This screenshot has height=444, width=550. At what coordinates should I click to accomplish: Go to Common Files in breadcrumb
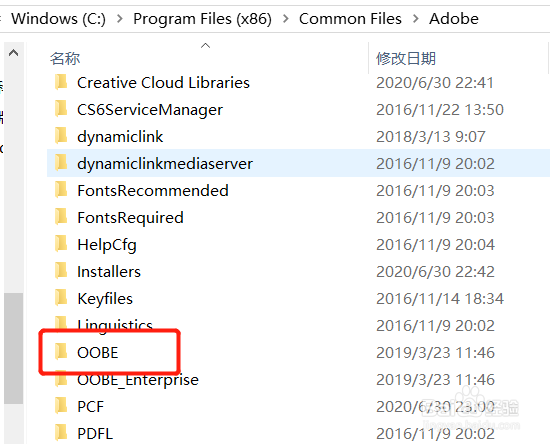click(350, 19)
